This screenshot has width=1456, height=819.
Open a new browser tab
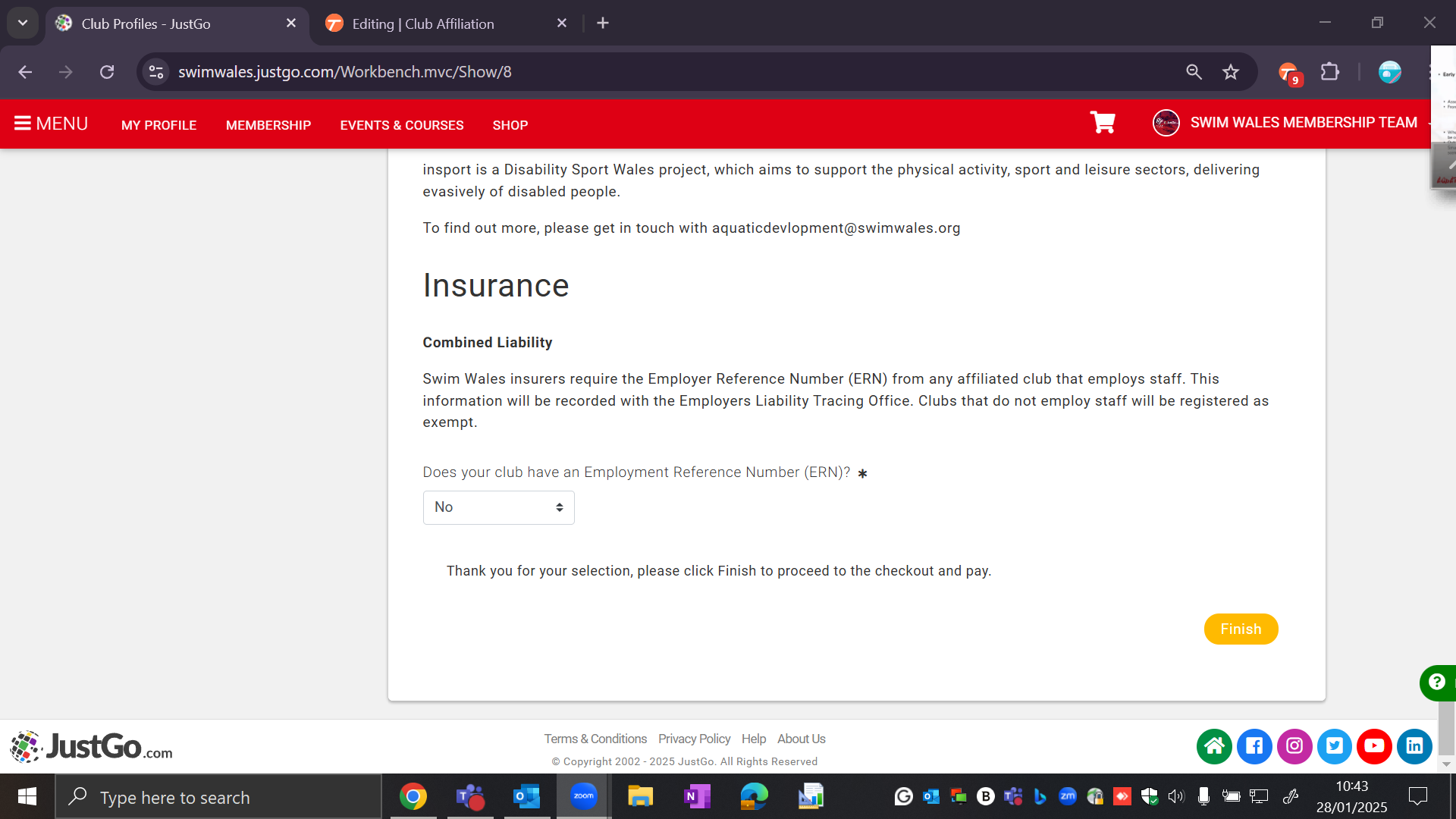tap(603, 24)
